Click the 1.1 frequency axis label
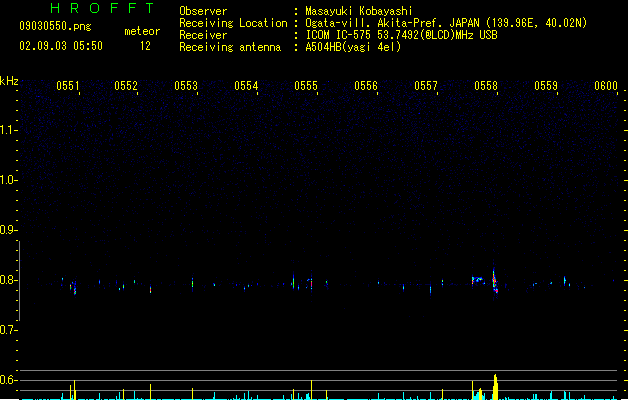Image resolution: width=629 pixels, height=400 pixels. pos(8,130)
